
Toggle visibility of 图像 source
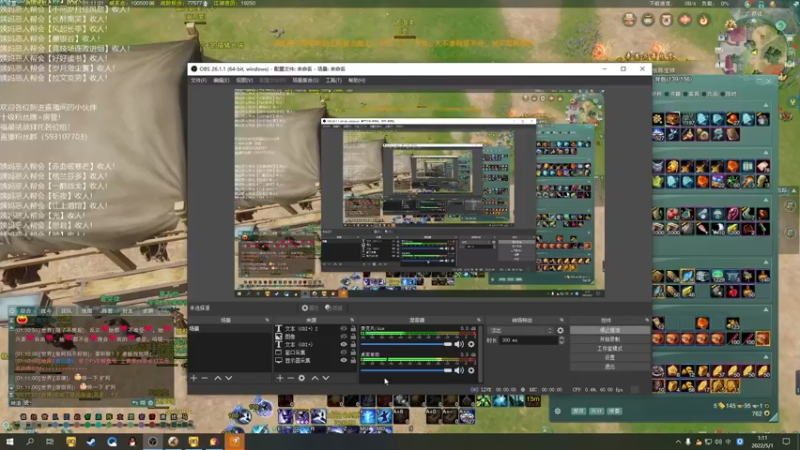click(x=343, y=336)
